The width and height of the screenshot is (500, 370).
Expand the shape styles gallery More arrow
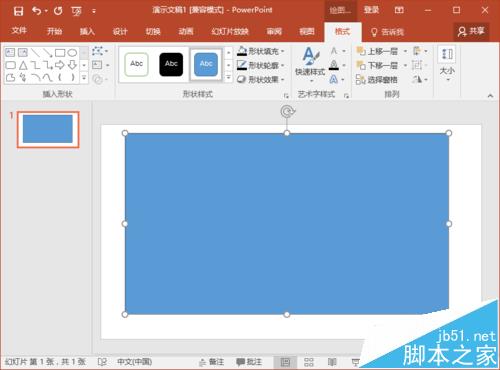(228, 78)
